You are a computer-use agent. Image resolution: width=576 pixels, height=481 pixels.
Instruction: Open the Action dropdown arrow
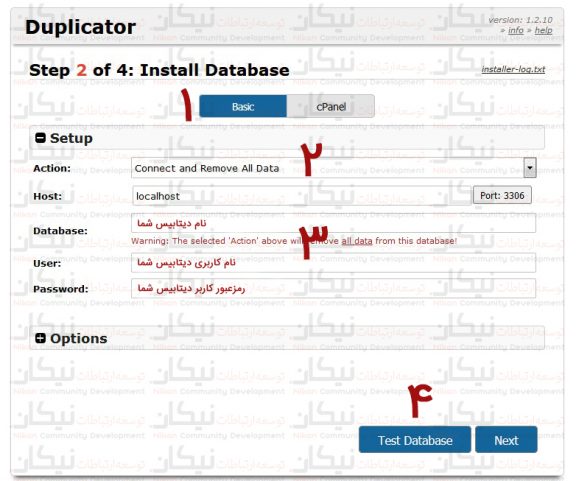pos(529,168)
